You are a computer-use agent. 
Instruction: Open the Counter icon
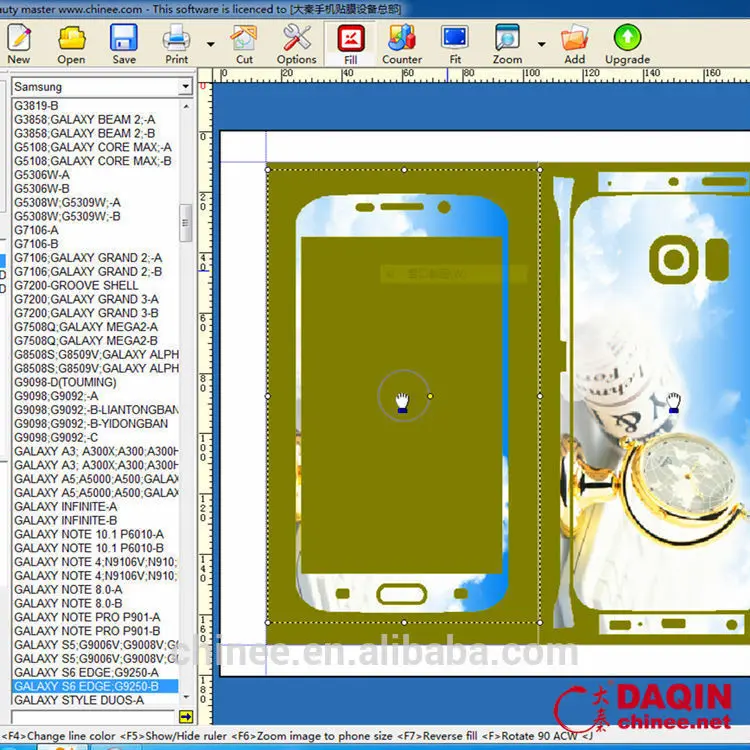pos(402,38)
